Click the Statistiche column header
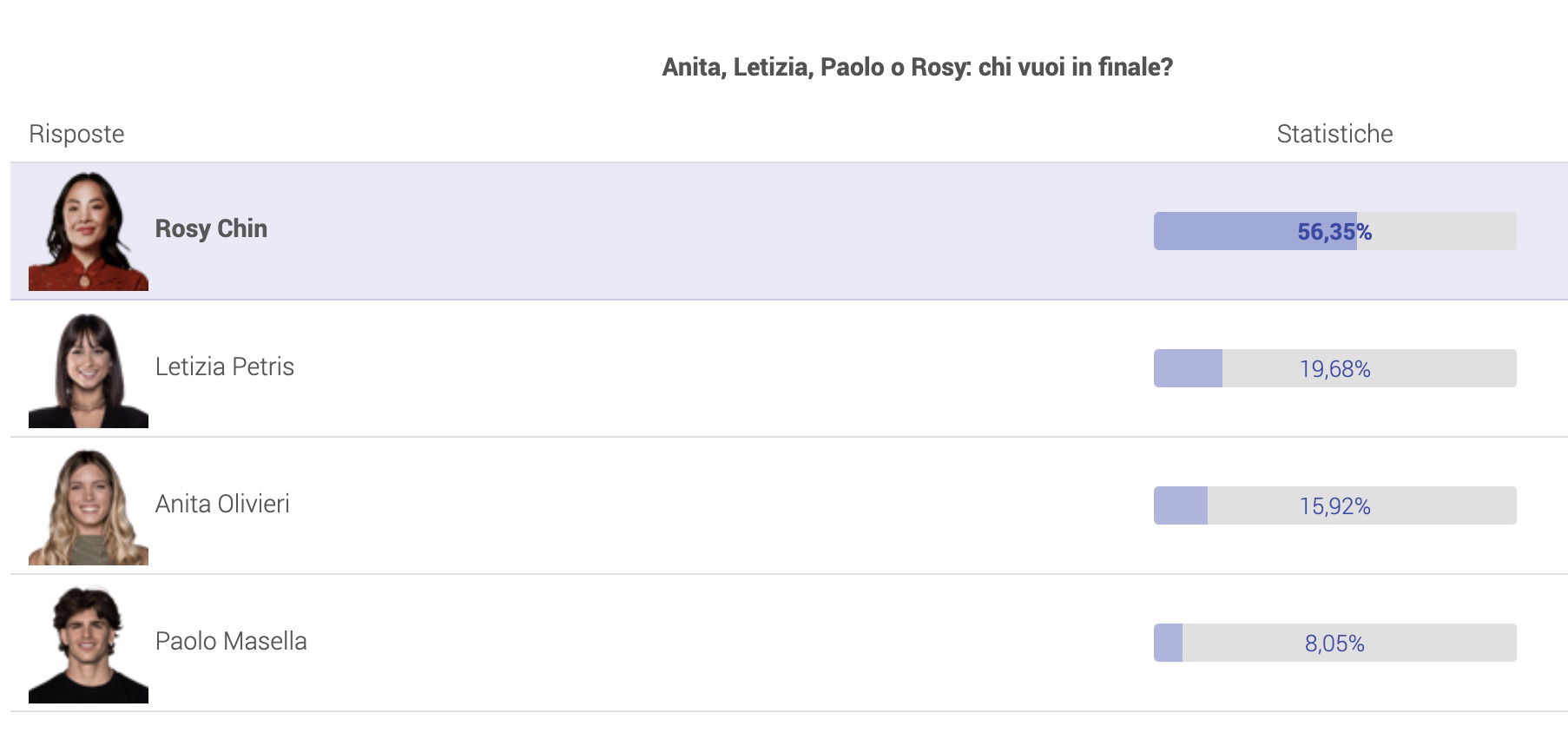The image size is (1568, 733). tap(1334, 134)
